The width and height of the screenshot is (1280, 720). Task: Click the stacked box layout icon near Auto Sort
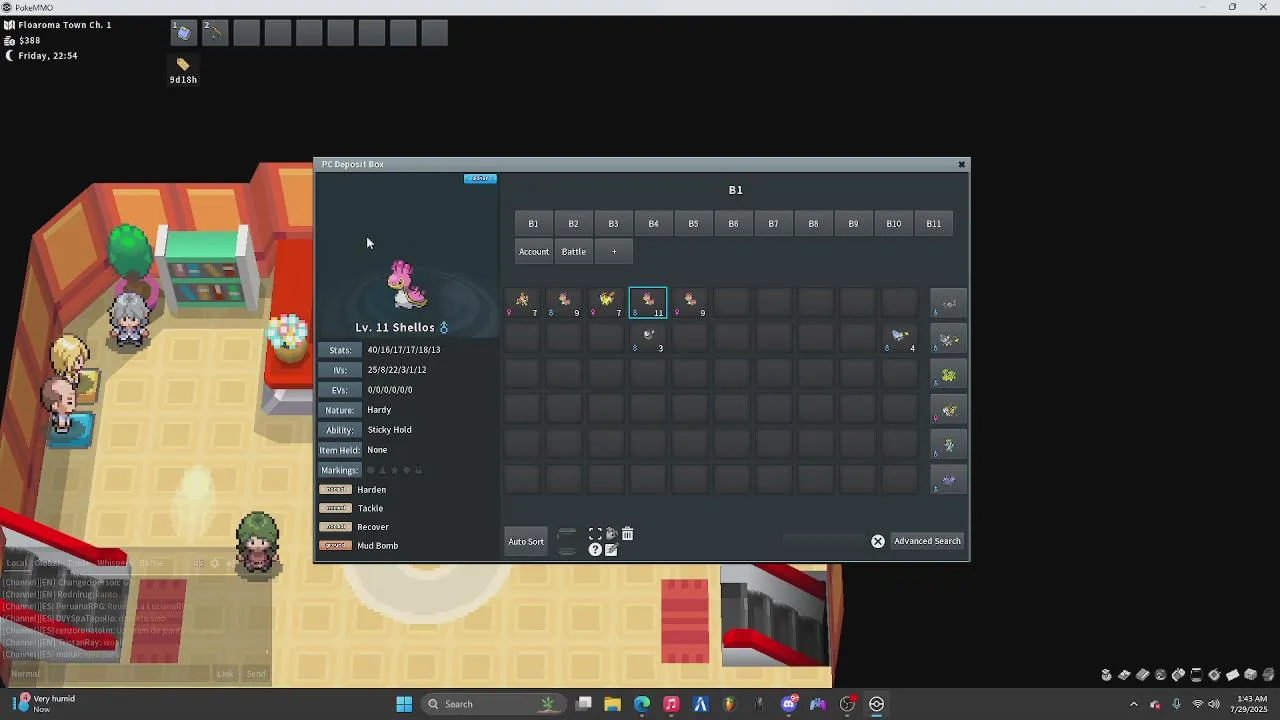coord(567,541)
